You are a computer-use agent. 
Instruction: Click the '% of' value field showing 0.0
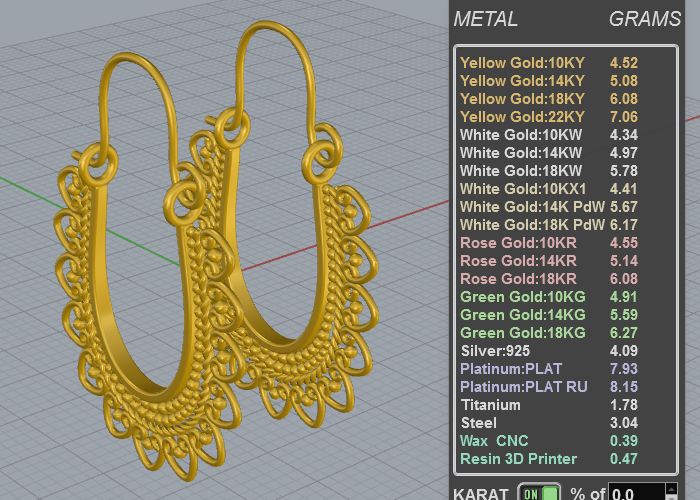point(637,493)
